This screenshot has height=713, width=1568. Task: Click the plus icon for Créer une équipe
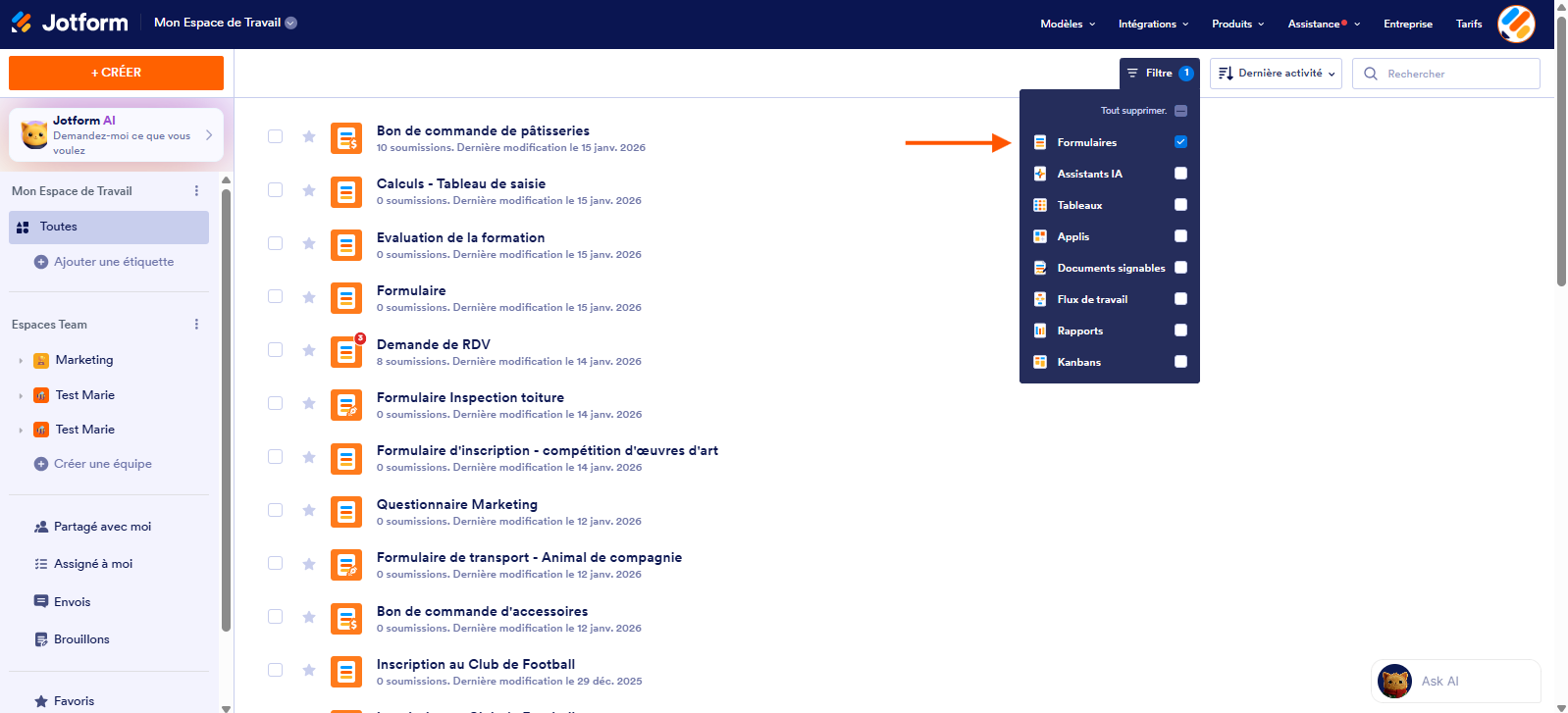(x=41, y=464)
